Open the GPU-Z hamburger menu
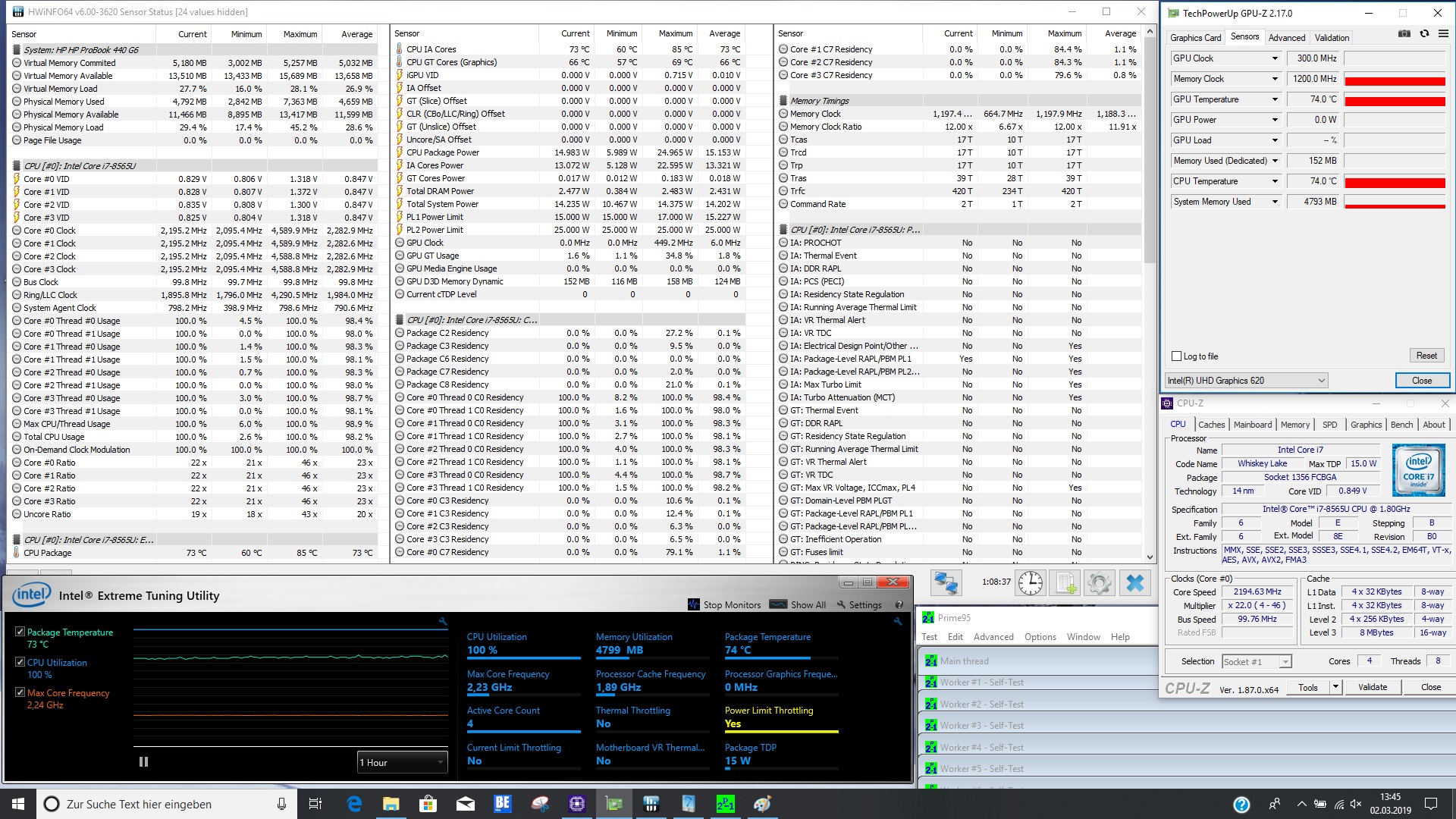Image resolution: width=1456 pixels, height=819 pixels. [x=1442, y=34]
